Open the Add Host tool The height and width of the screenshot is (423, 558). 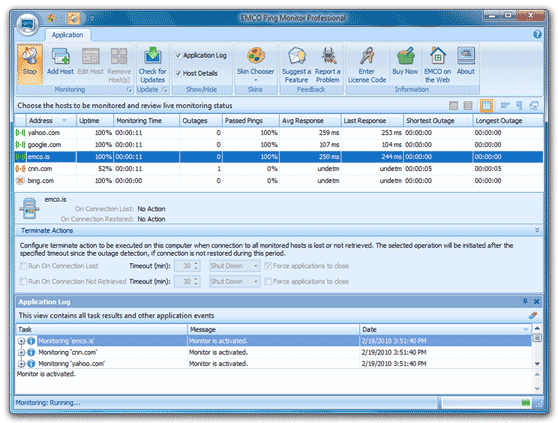coord(60,61)
